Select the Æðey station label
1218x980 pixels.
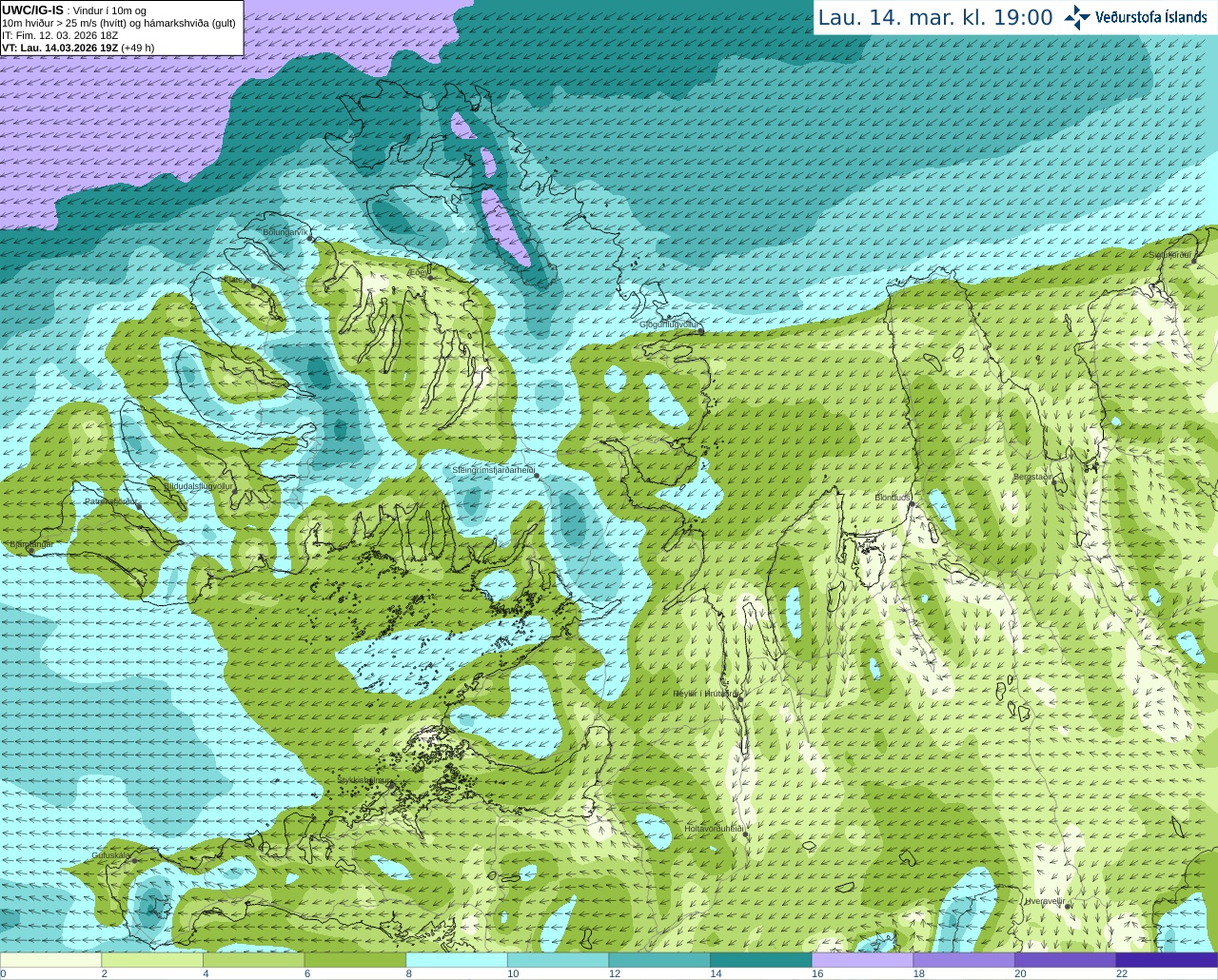click(418, 272)
